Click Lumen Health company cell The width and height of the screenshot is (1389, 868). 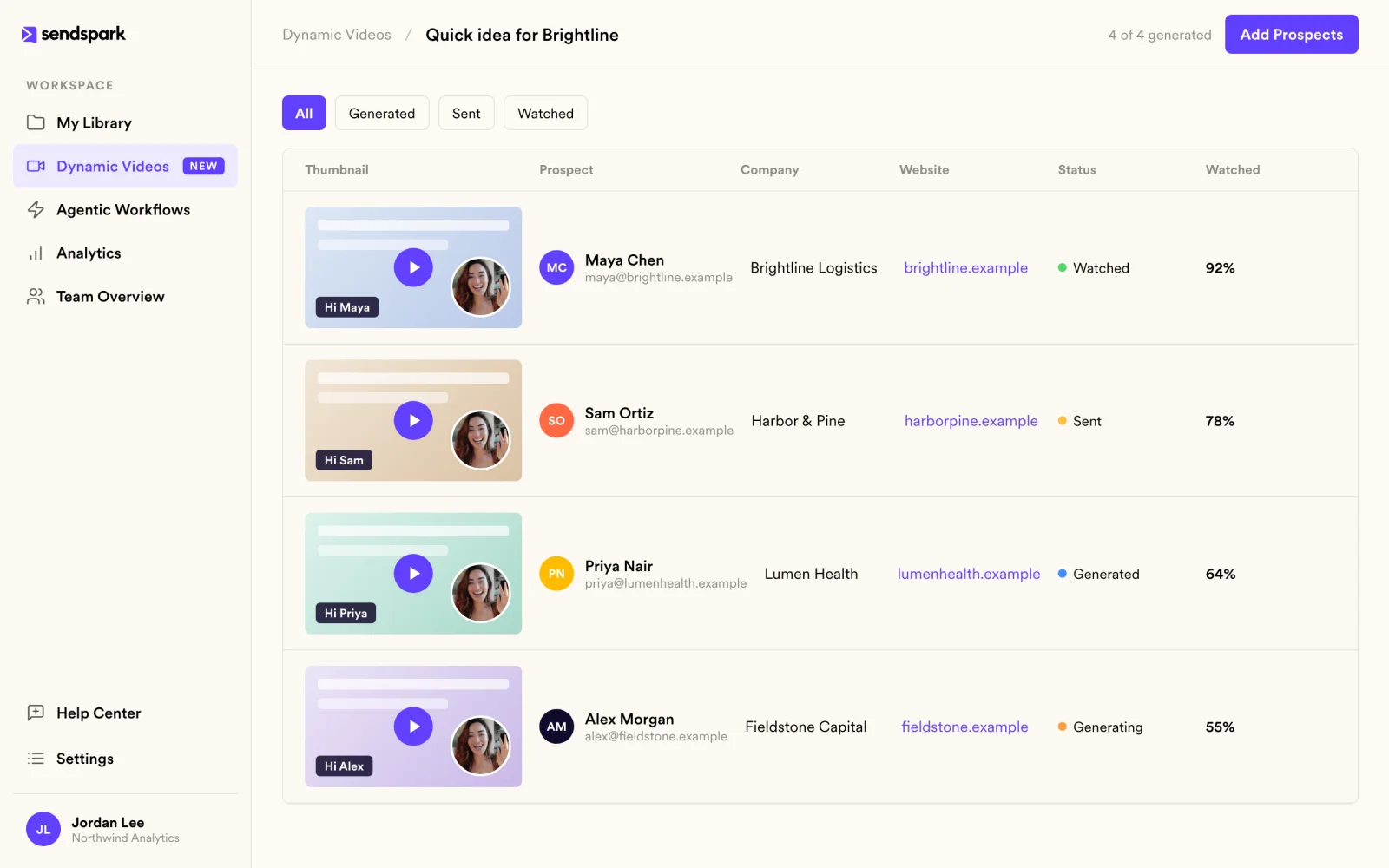pyautogui.click(x=811, y=573)
